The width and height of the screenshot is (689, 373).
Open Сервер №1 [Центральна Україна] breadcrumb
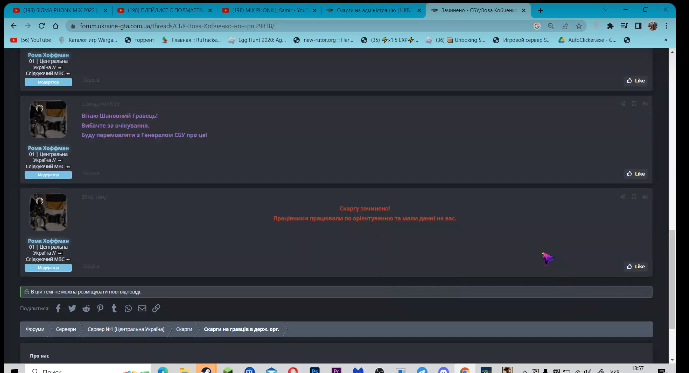126,329
